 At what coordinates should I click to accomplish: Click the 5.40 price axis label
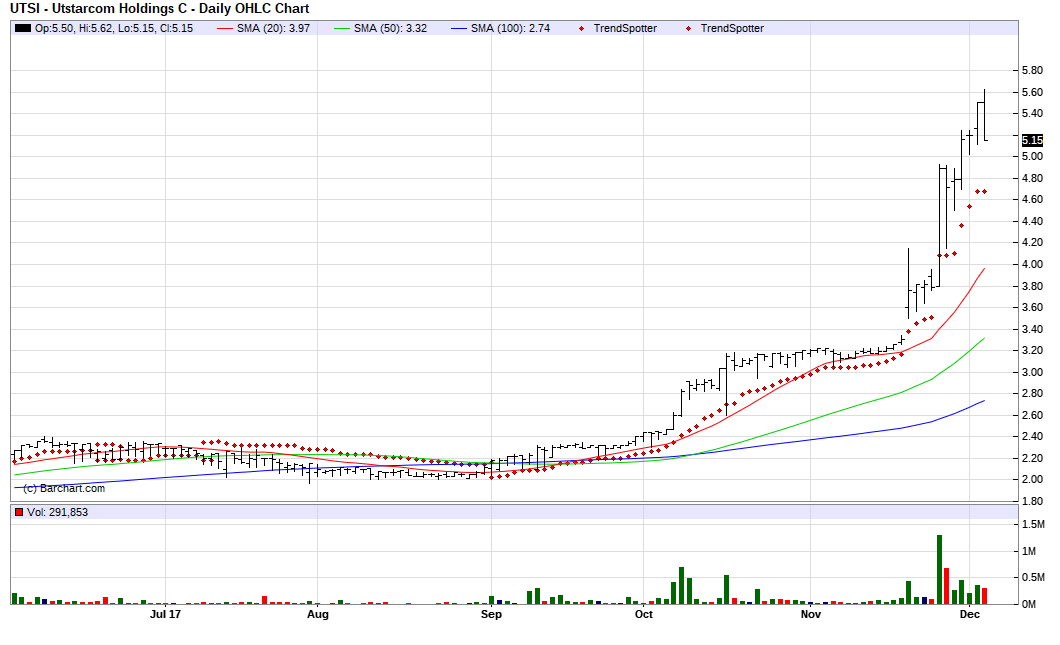point(1032,114)
